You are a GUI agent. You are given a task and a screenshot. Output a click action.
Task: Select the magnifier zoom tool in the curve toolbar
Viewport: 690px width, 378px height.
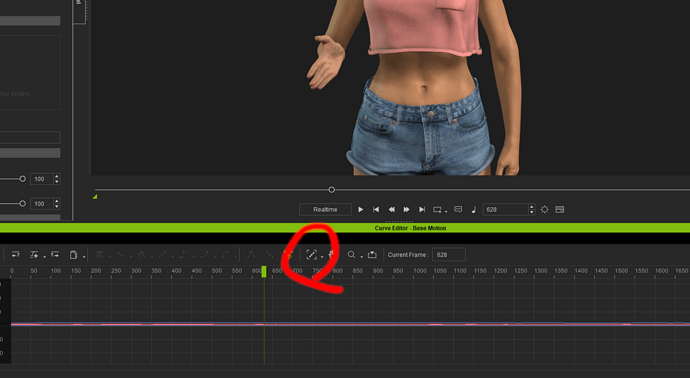[x=351, y=254]
